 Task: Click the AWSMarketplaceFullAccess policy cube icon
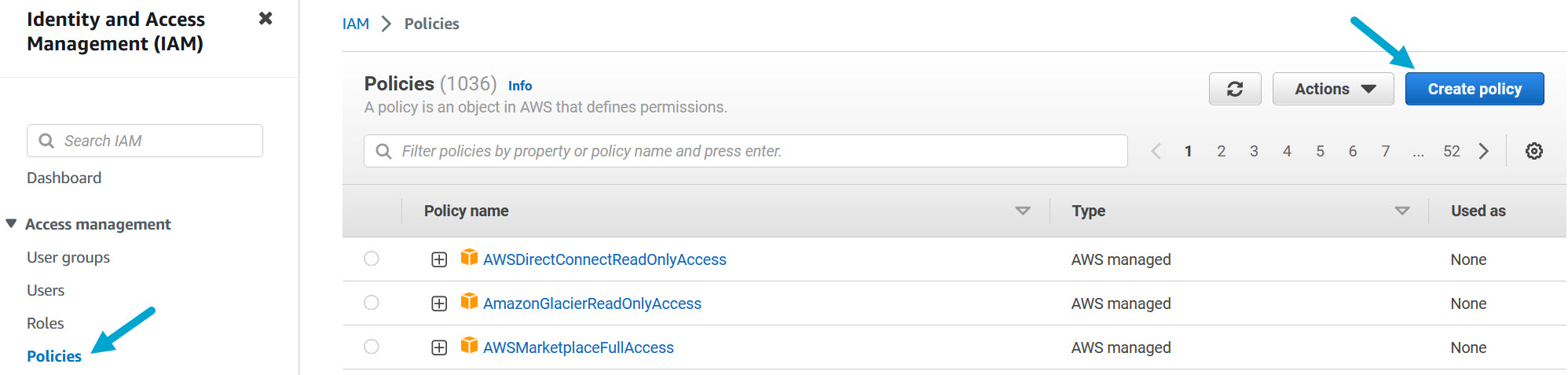(x=469, y=346)
